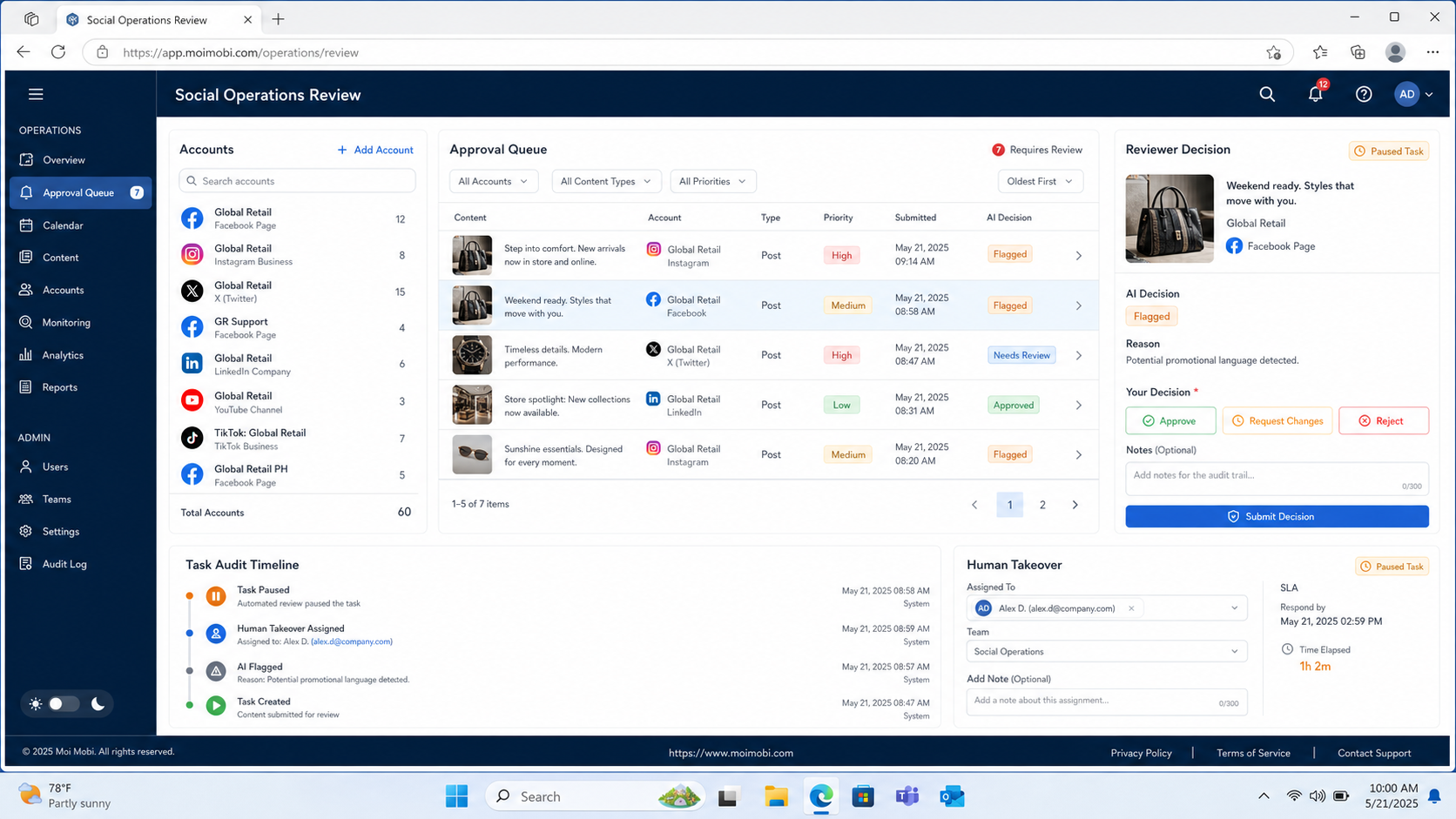Open File Explorer from taskbar
This screenshot has width=1456, height=819.
coord(776,796)
